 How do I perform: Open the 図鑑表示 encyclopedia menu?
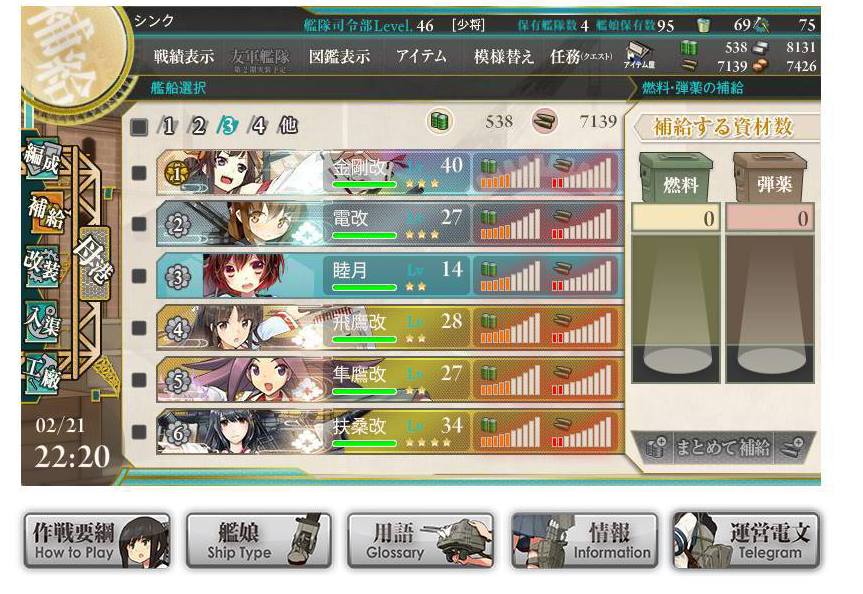[x=339, y=56]
